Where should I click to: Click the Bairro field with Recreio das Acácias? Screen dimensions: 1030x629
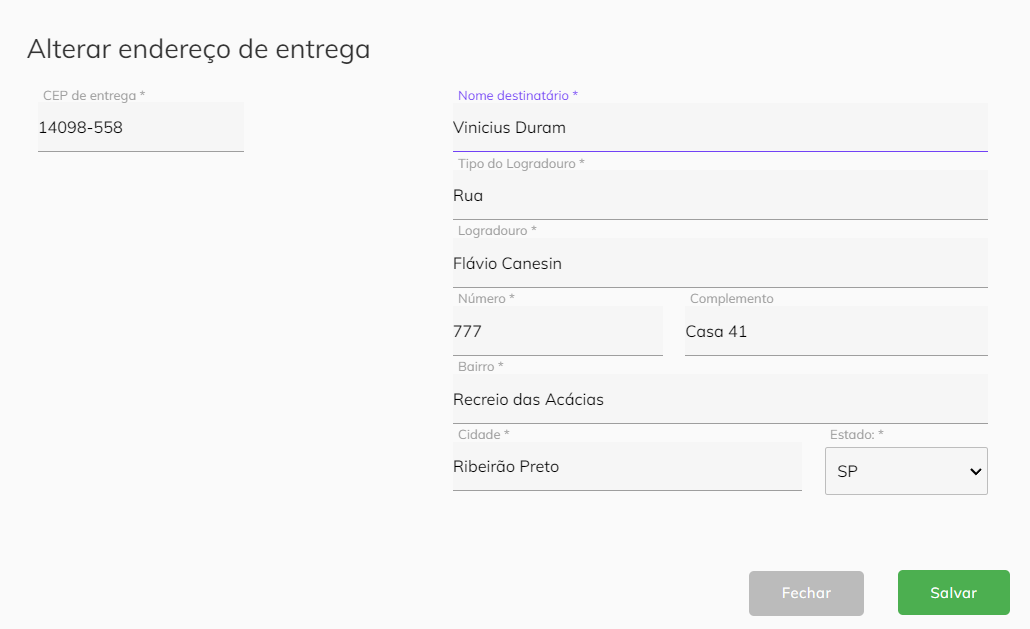coord(720,399)
